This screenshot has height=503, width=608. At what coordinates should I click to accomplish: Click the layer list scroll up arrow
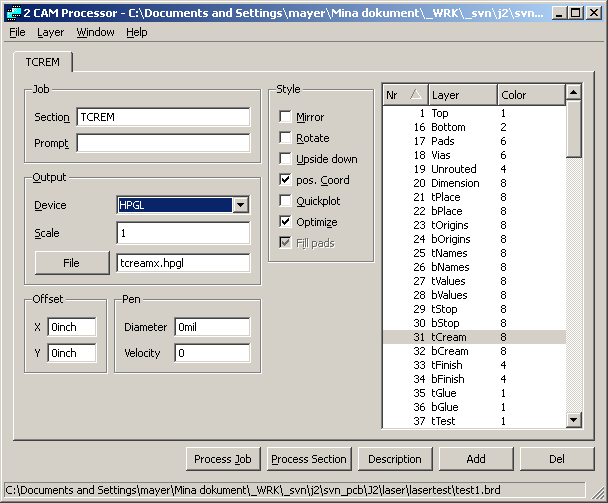(573, 92)
